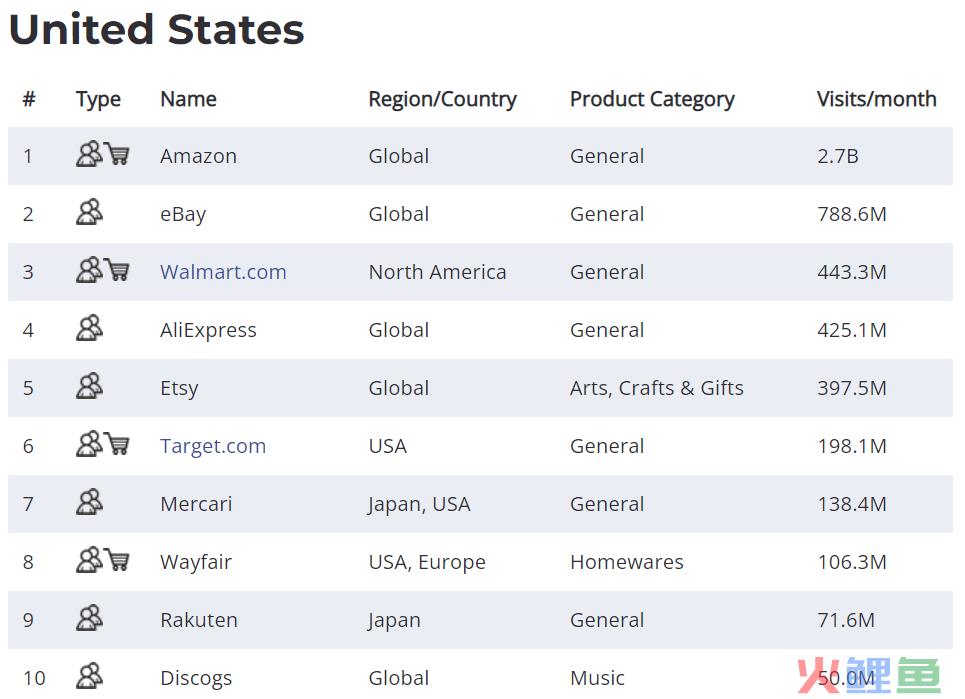This screenshot has height=699, width=965.
Task: Click the people icon in Rakuten row
Action: [89, 618]
